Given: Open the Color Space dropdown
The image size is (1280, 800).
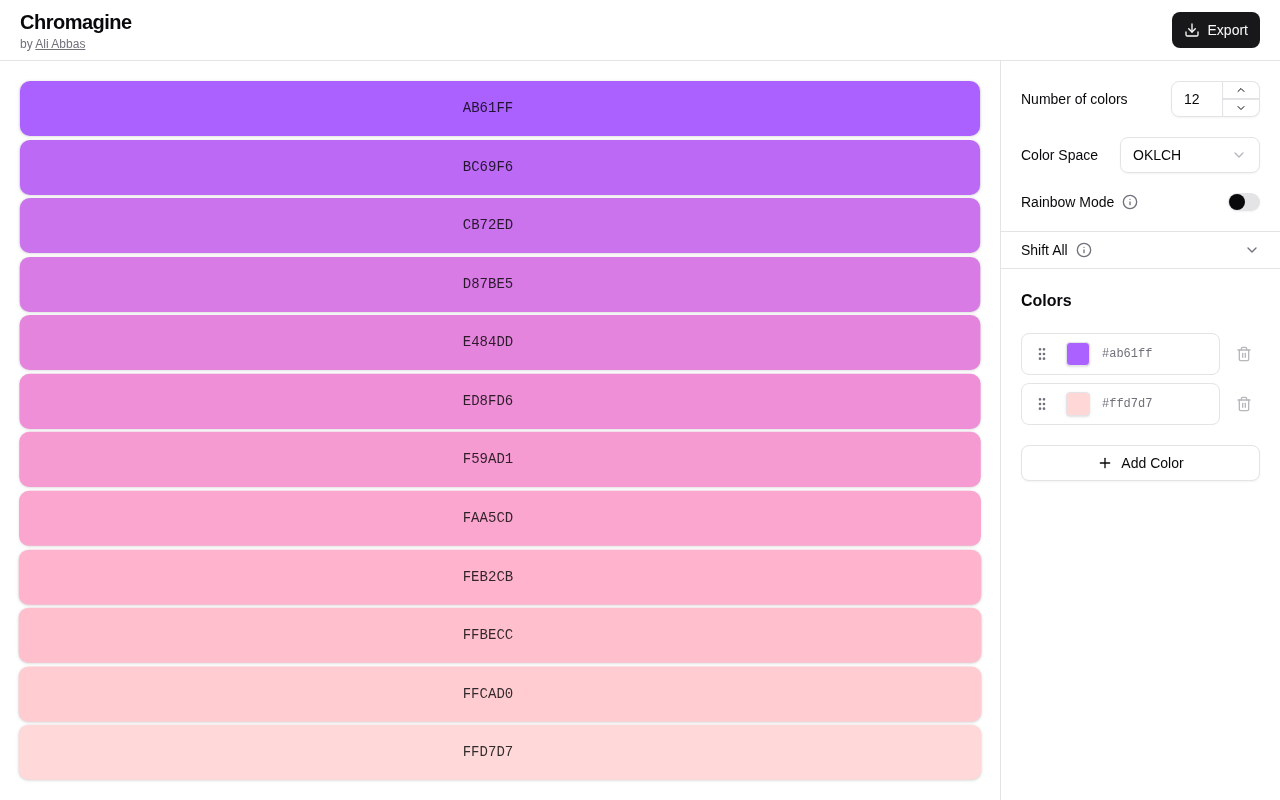Looking at the screenshot, I should pyautogui.click(x=1189, y=155).
